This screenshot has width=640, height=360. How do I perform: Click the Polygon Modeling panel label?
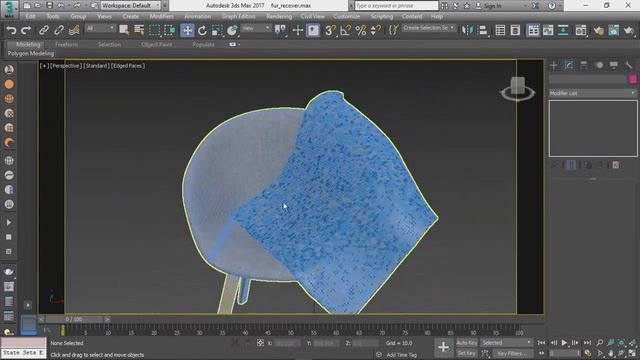[31, 53]
